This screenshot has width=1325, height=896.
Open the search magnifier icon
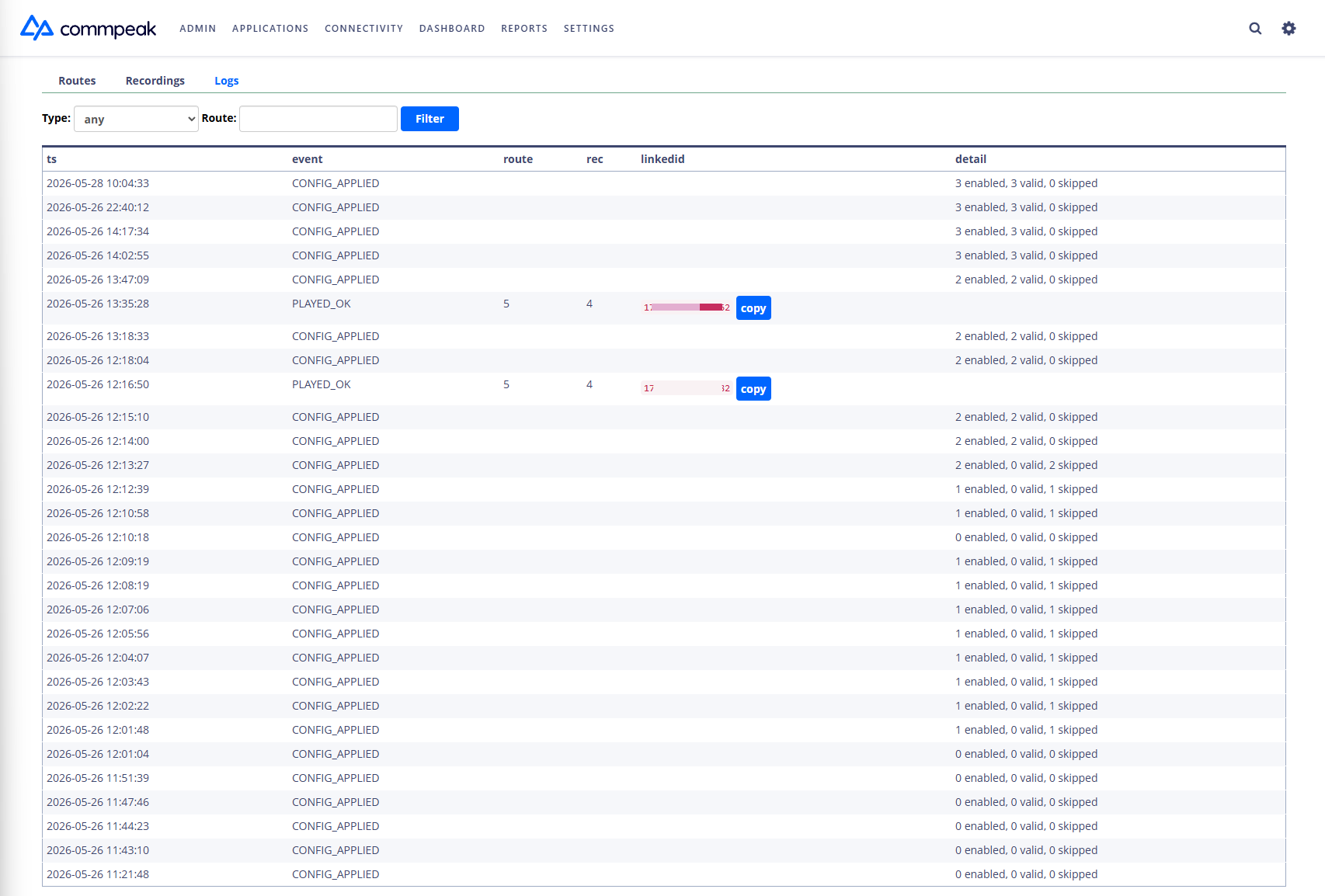(1255, 29)
